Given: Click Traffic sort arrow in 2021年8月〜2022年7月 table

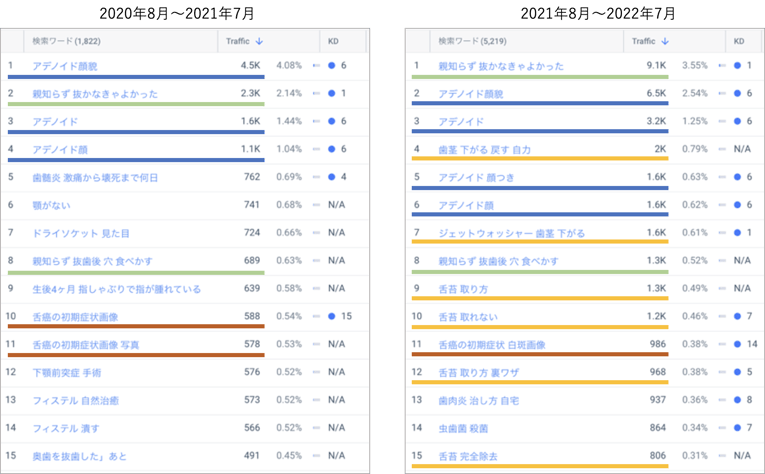Looking at the screenshot, I should coord(665,41).
